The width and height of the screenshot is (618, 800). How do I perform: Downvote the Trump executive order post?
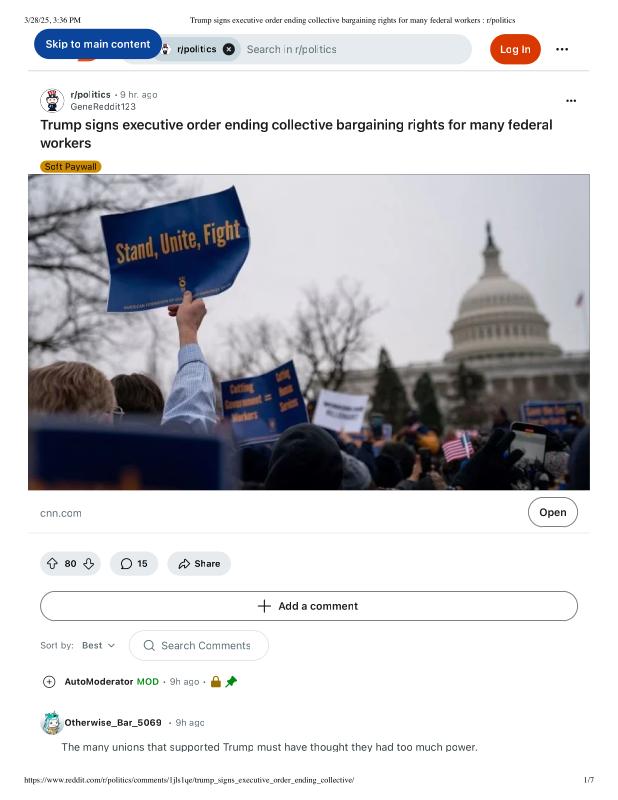tap(88, 564)
